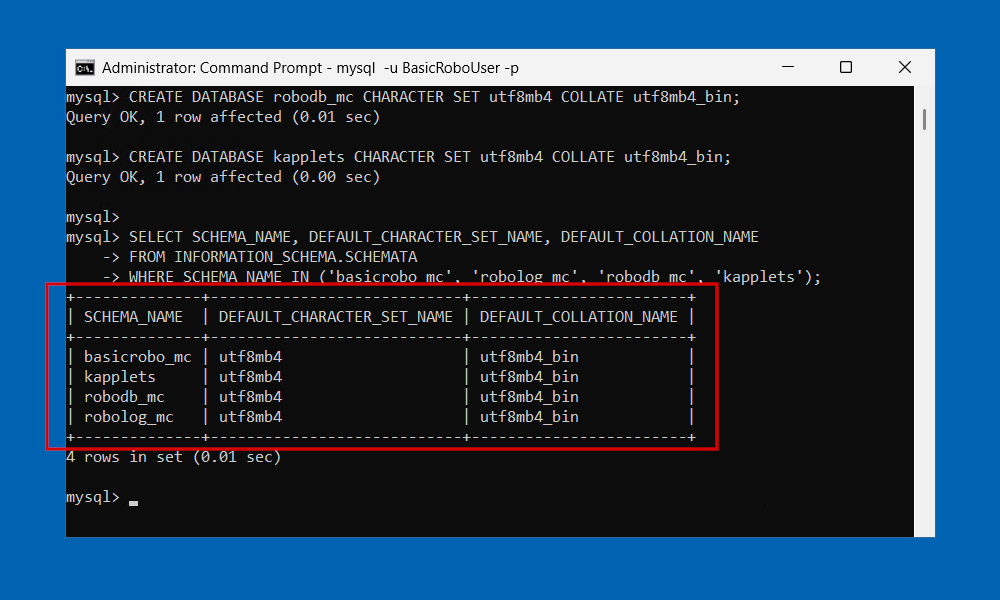Click the 'basicrobo_mc' schema row

pos(380,357)
